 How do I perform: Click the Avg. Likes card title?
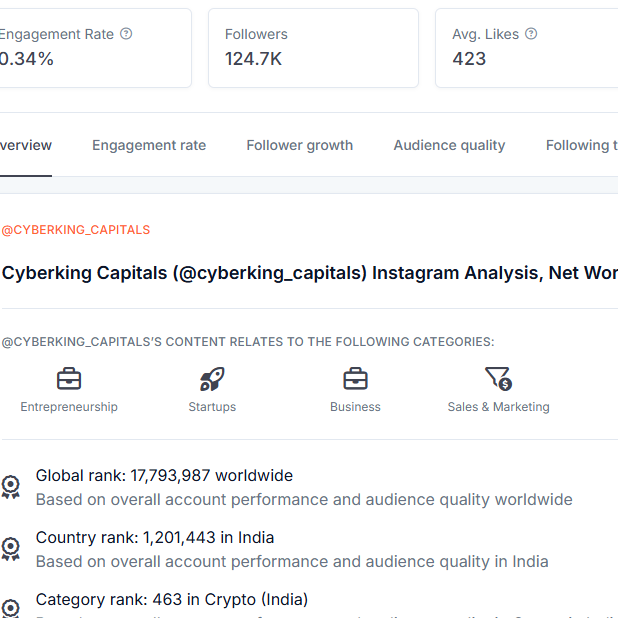click(486, 34)
